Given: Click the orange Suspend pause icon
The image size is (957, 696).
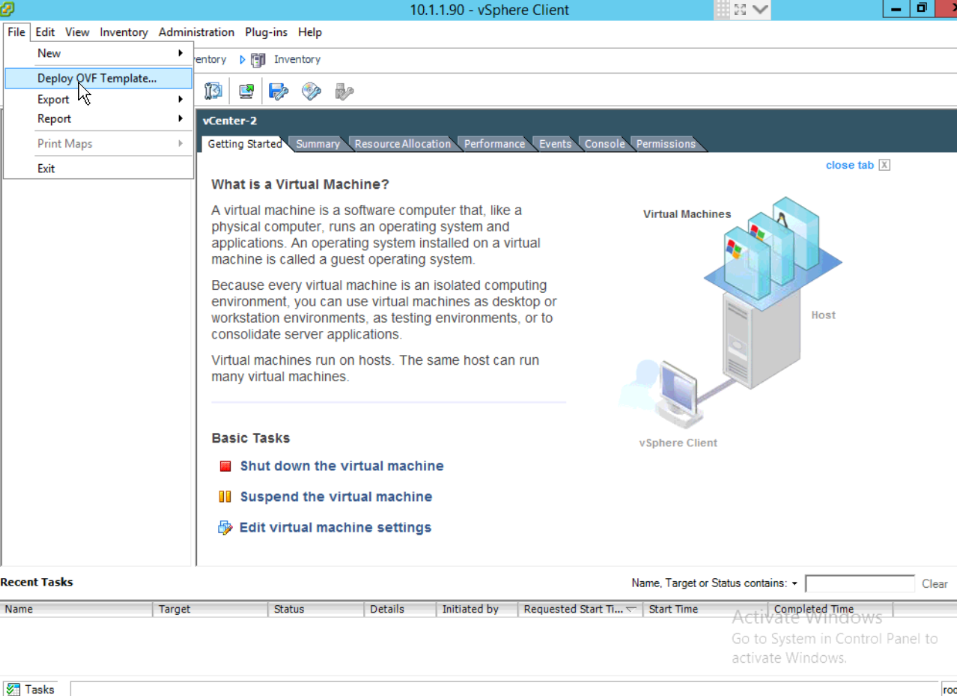Looking at the screenshot, I should (x=225, y=496).
